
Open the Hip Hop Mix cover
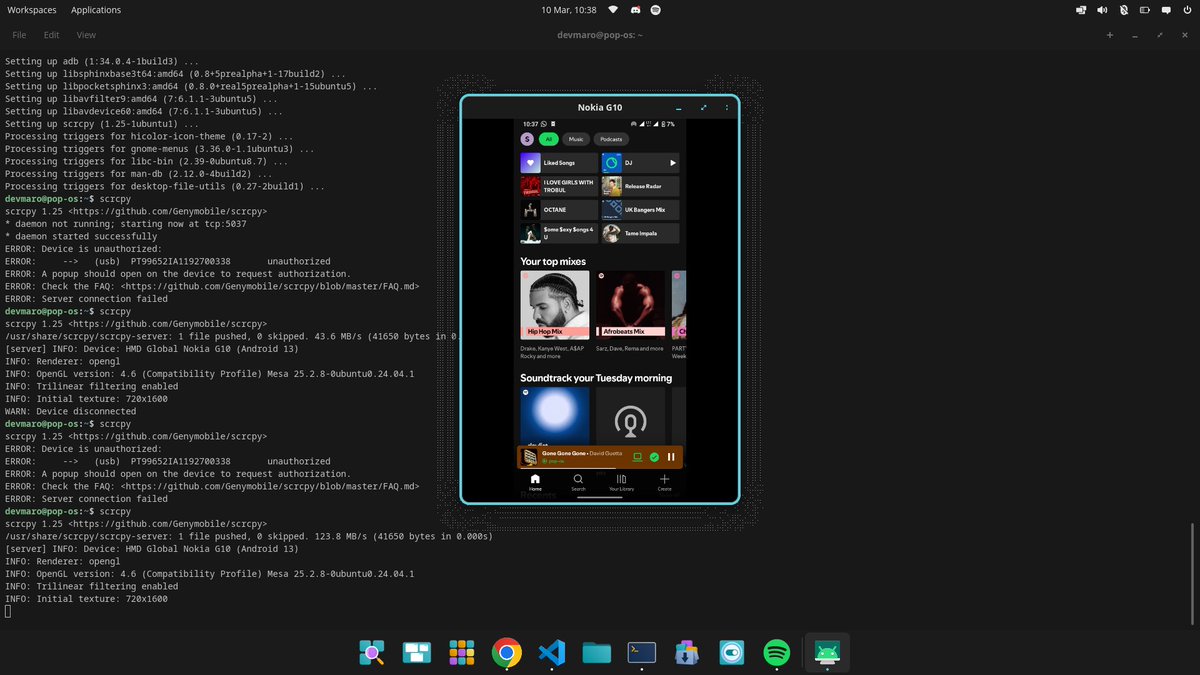[555, 306]
